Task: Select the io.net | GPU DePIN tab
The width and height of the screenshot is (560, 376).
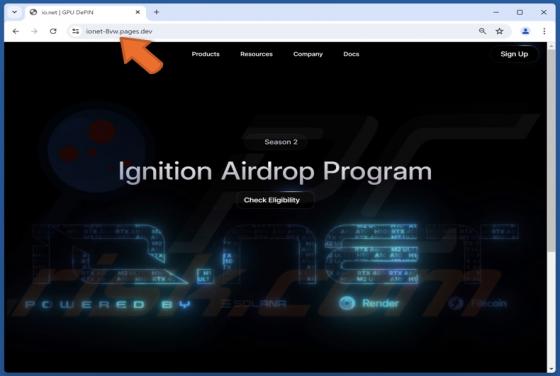Action: pyautogui.click(x=85, y=12)
